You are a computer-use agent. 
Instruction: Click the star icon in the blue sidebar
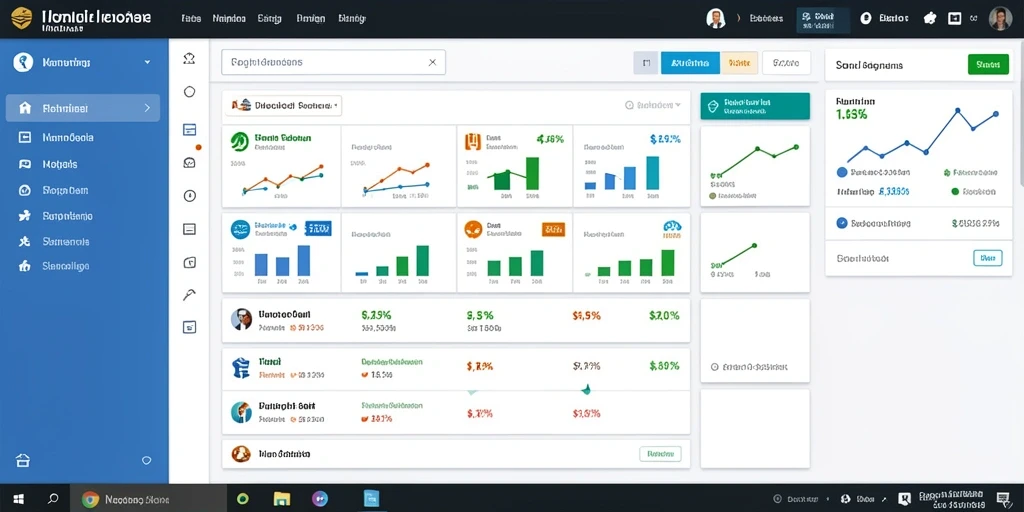tap(25, 216)
